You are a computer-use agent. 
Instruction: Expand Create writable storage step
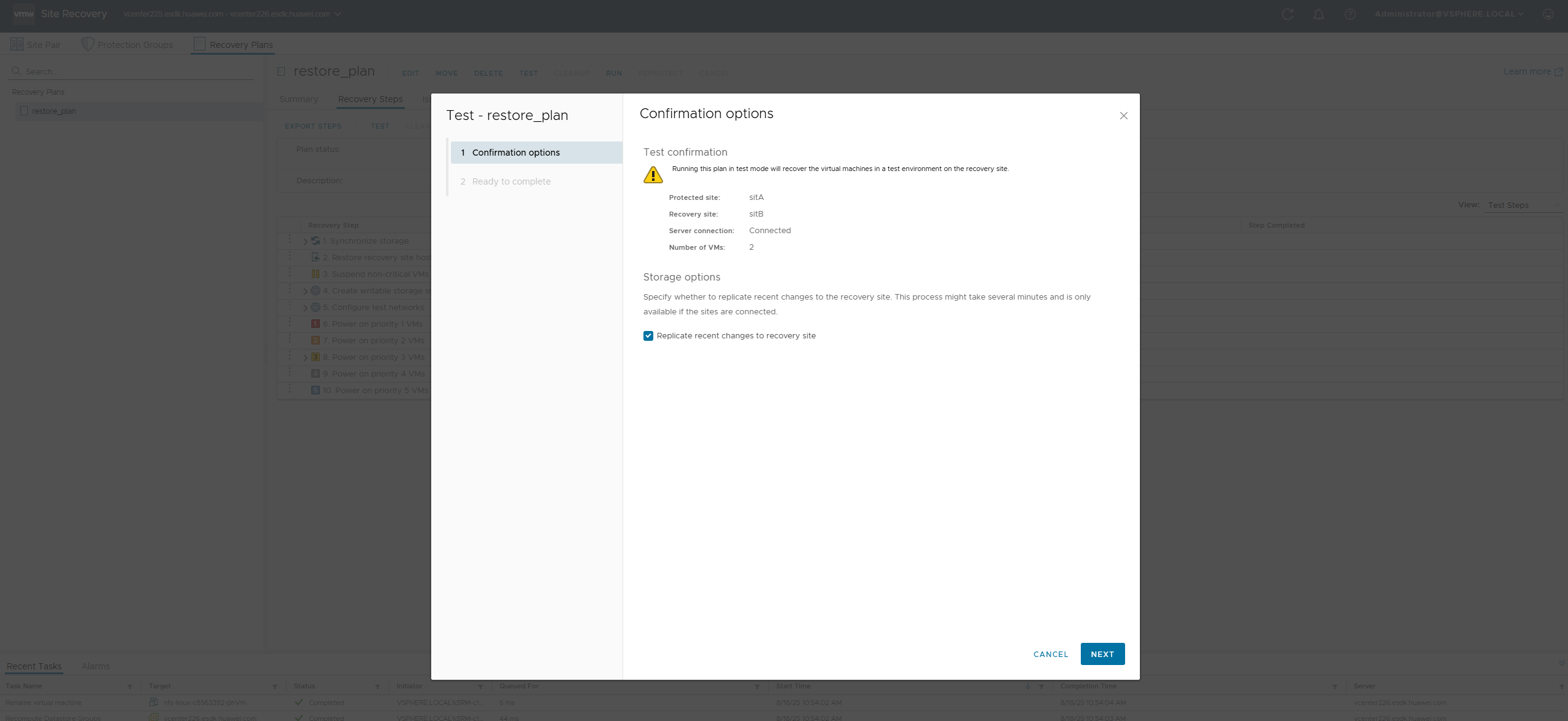306,291
